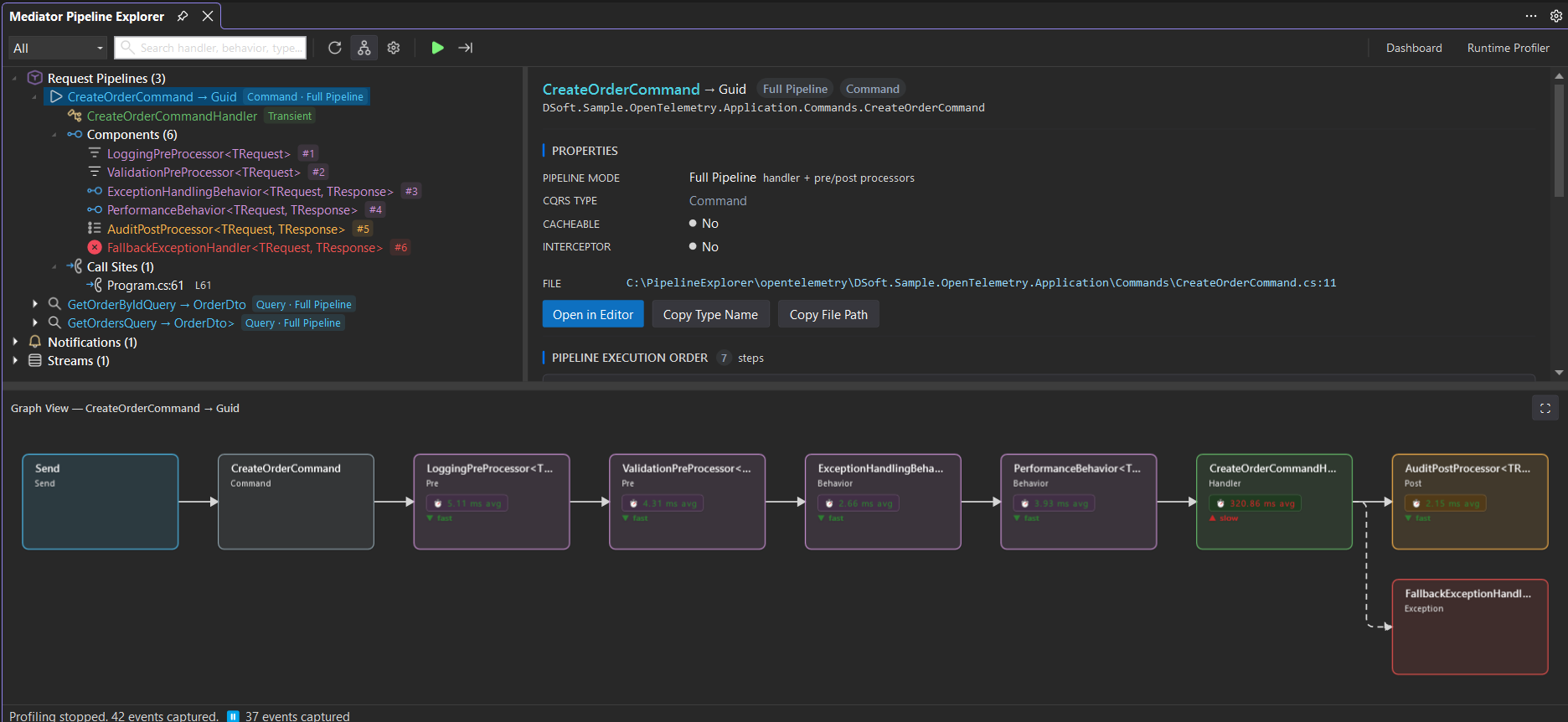Open the toolbar settings gear
The width and height of the screenshot is (1568, 722).
pyautogui.click(x=394, y=48)
